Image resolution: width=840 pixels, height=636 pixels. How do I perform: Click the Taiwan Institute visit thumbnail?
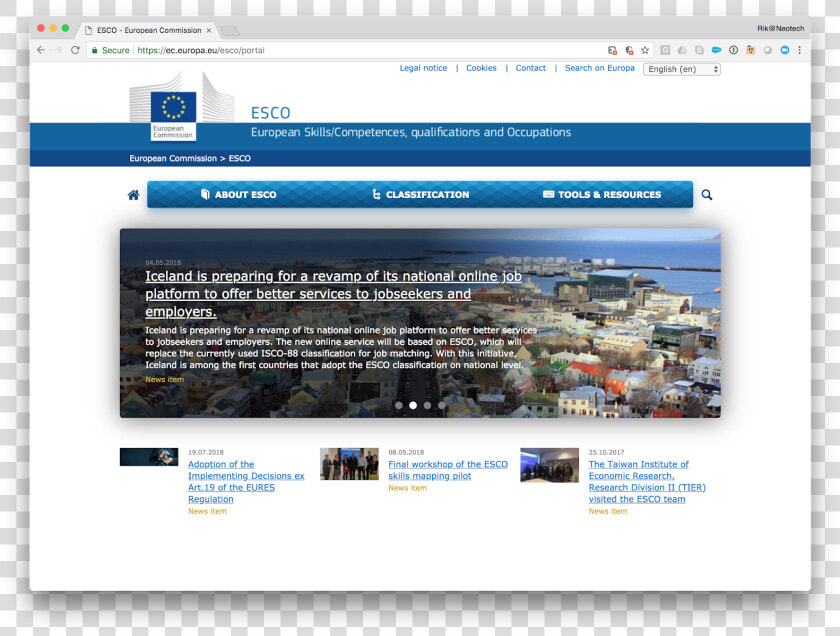click(550, 465)
